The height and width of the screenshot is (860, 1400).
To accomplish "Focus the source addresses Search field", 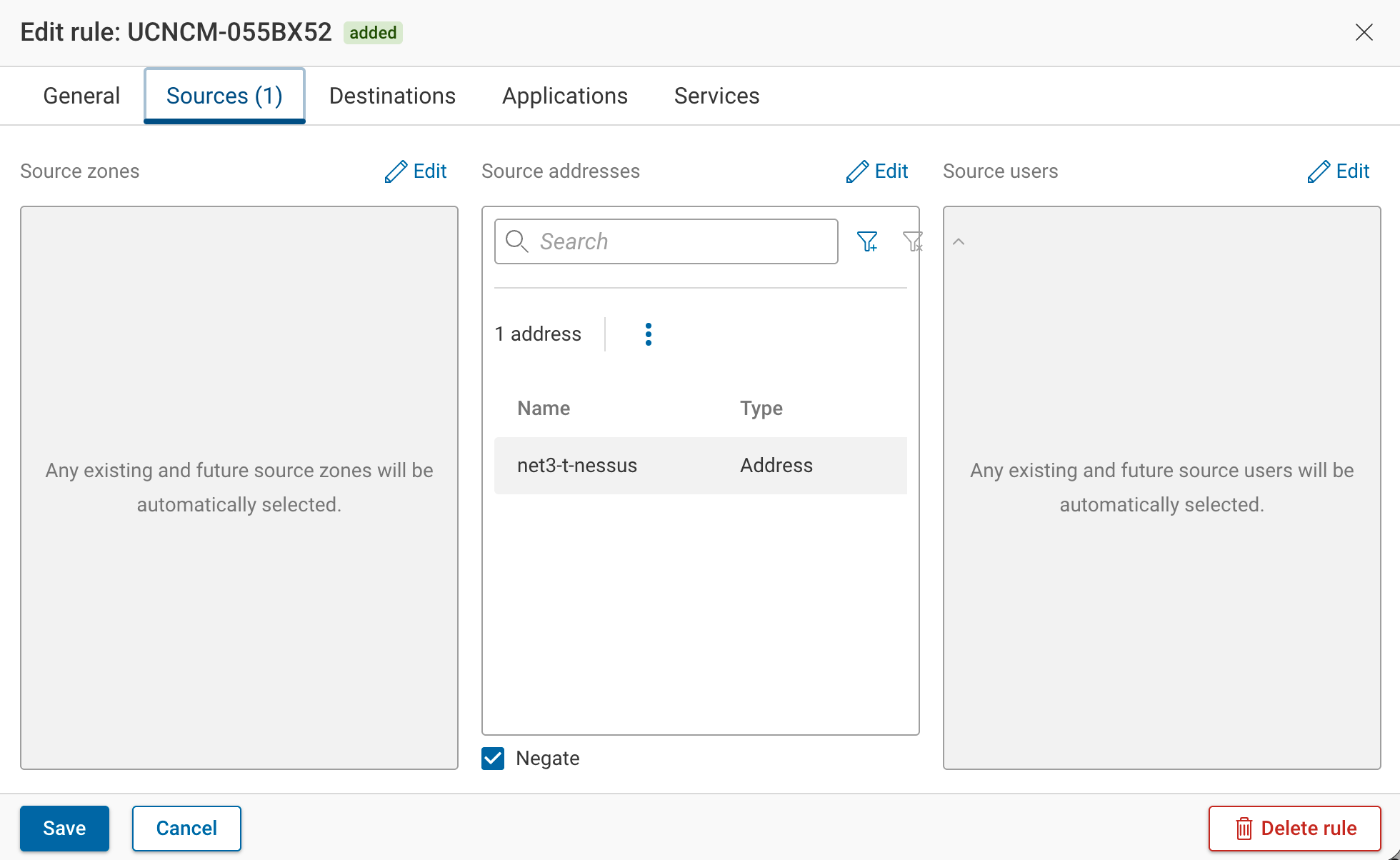I will 666,241.
